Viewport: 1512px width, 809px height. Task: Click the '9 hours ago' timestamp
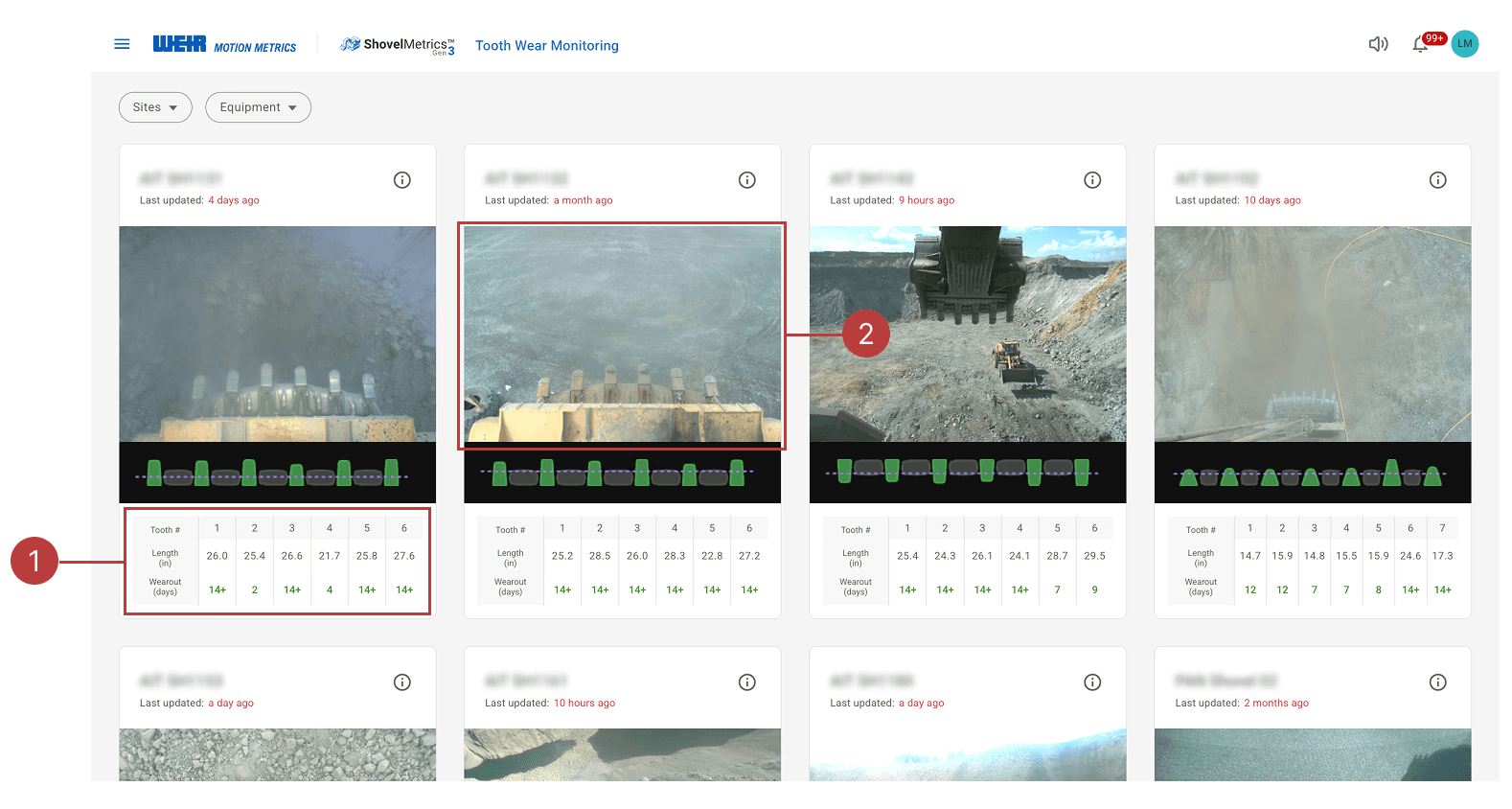[x=927, y=200]
